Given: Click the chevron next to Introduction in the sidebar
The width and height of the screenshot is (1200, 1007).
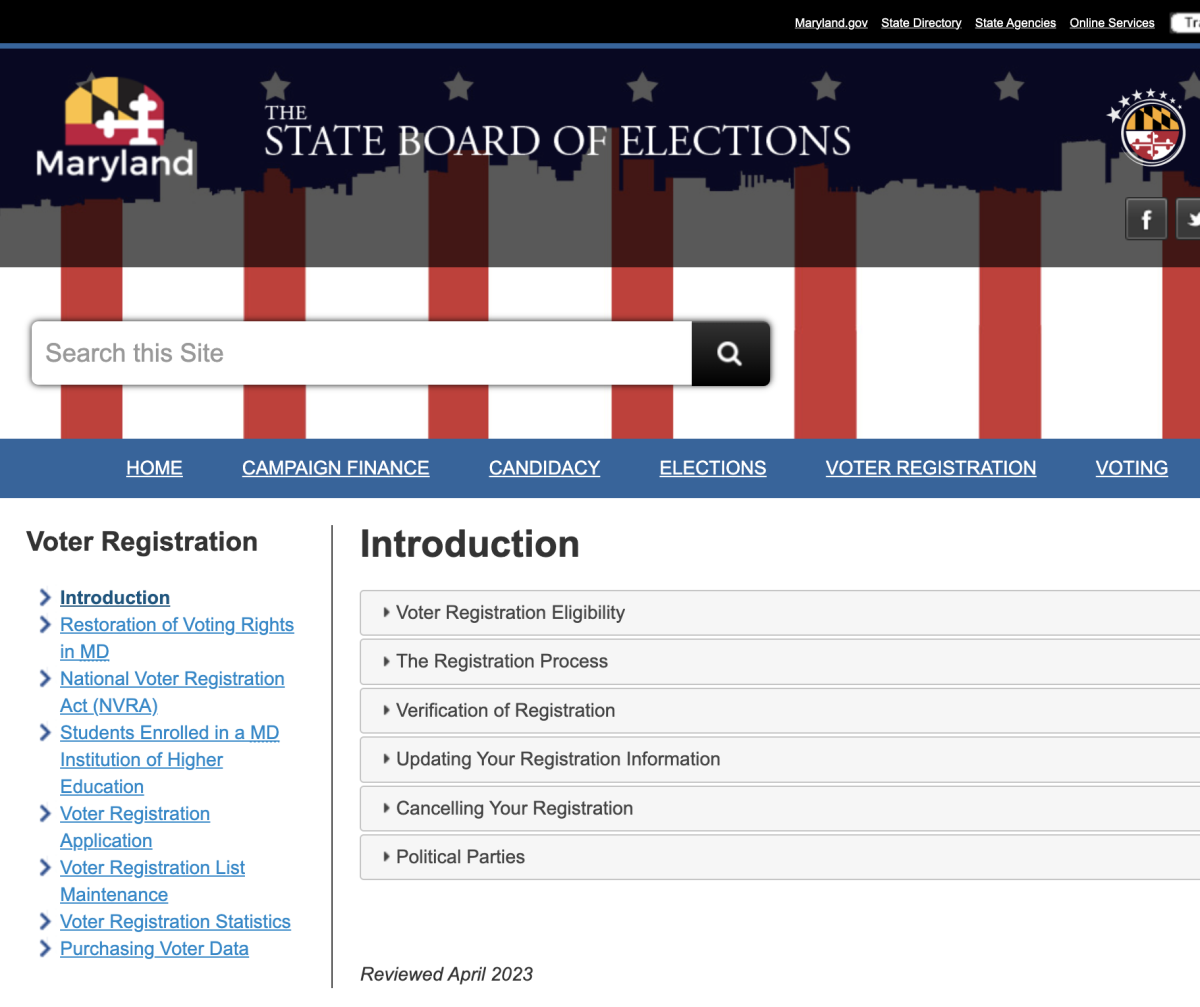Looking at the screenshot, I should pyautogui.click(x=44, y=598).
